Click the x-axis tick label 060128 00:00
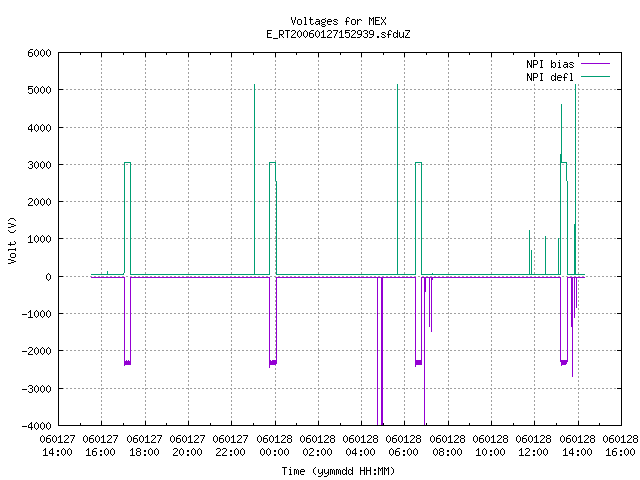This screenshot has width=640, height=480. coord(274,446)
